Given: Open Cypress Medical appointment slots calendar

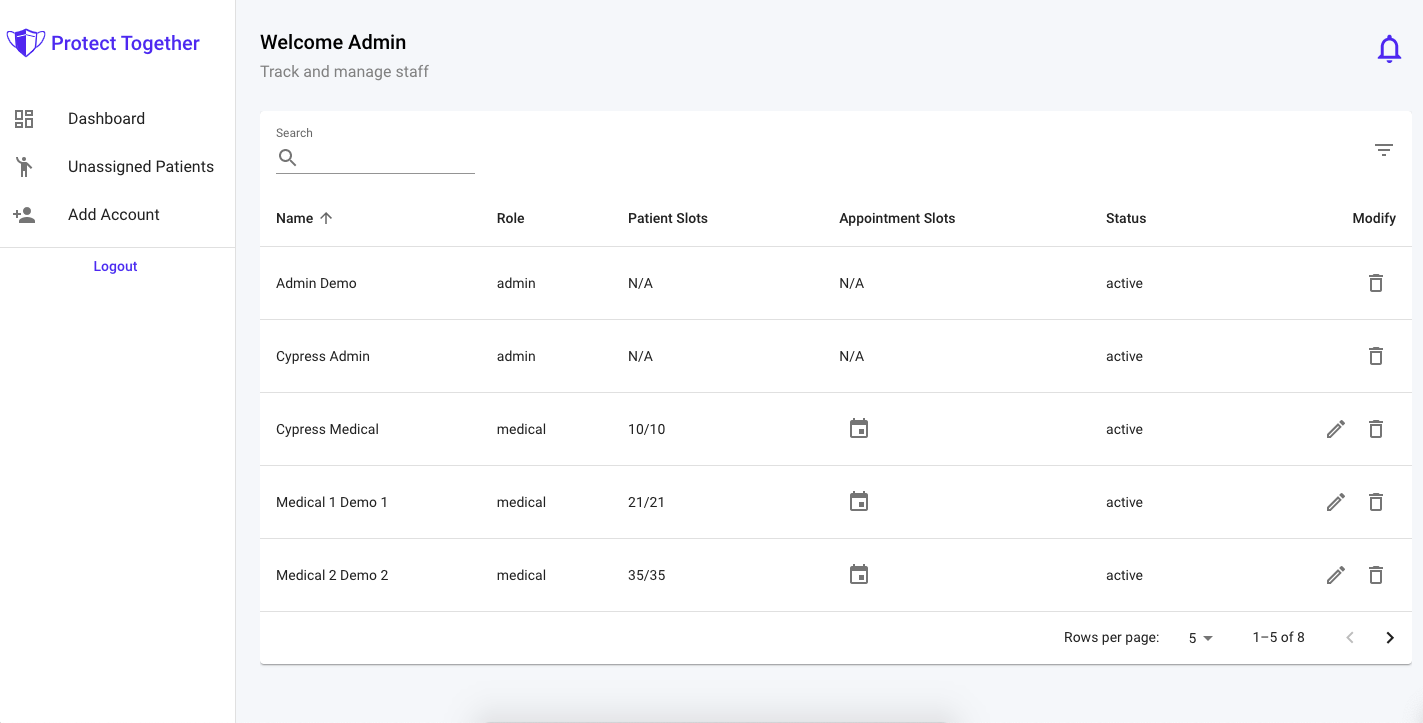Looking at the screenshot, I should tap(859, 429).
